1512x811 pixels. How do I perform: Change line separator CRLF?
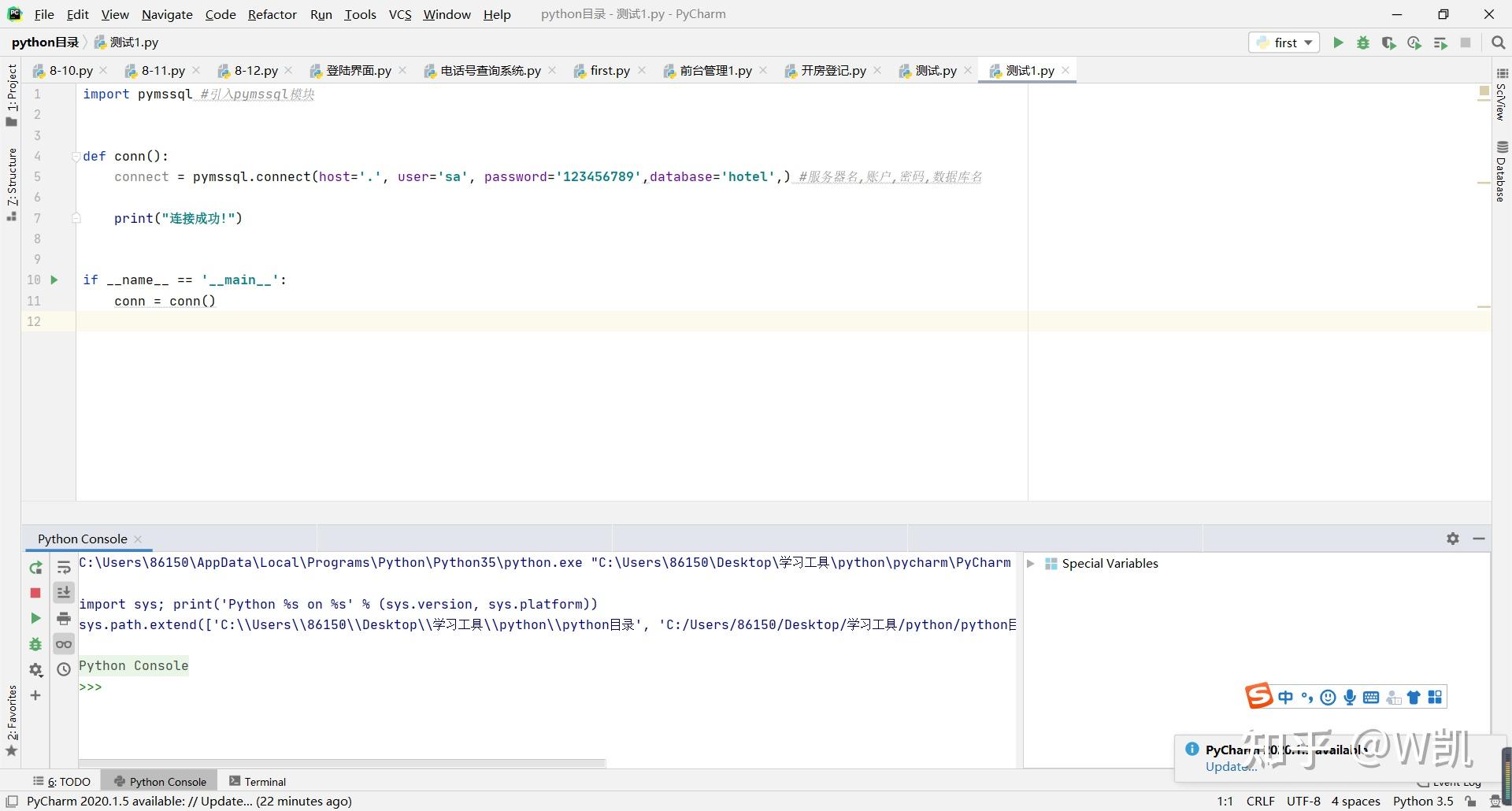[x=1260, y=802]
